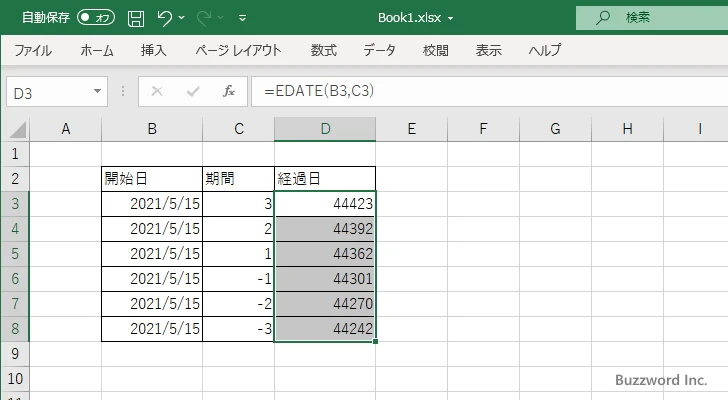Click cell with 経過日 header
Screen dimensions: 728x400
click(x=325, y=179)
